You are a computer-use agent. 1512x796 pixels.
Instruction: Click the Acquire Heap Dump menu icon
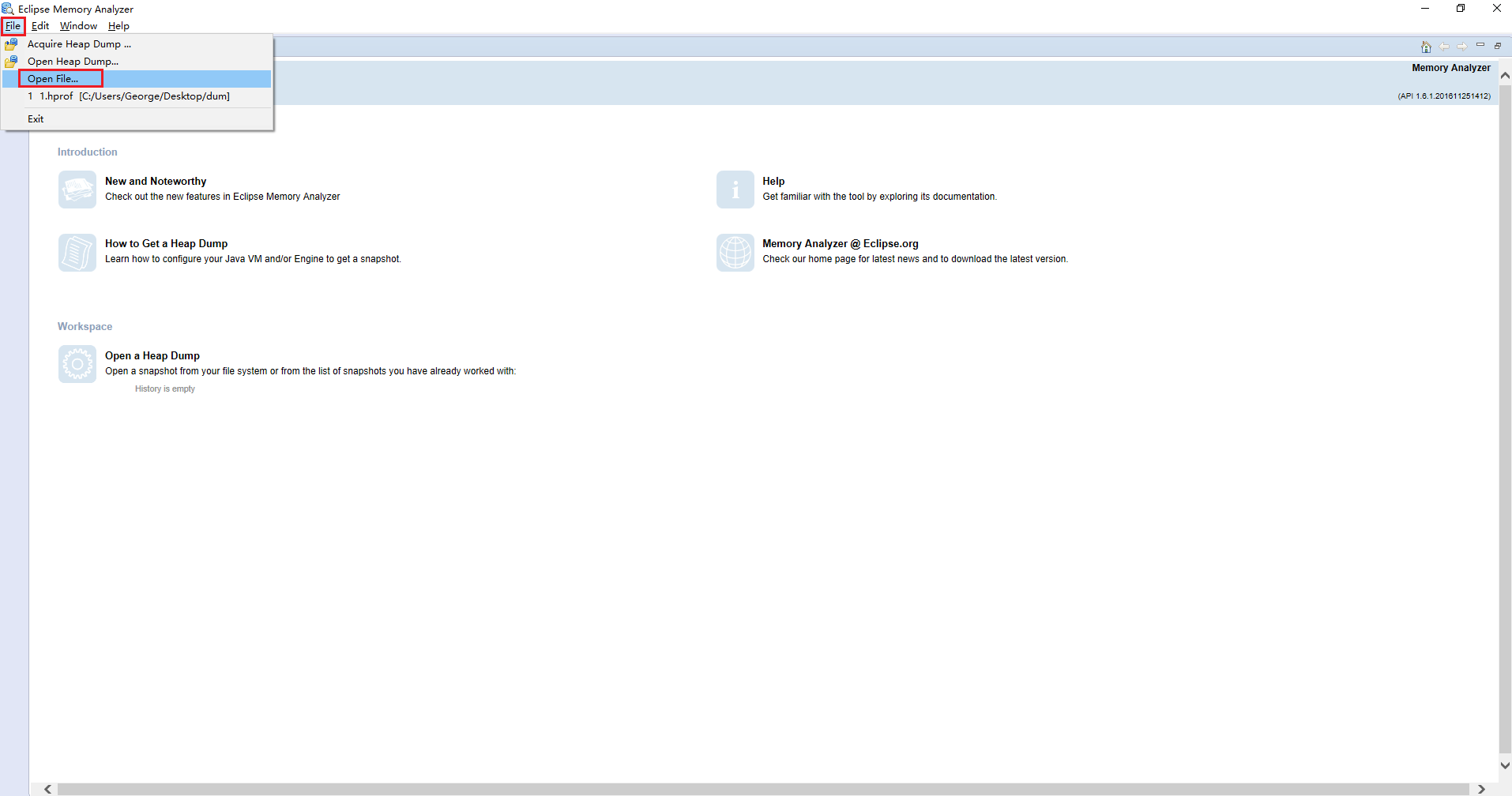[x=11, y=44]
